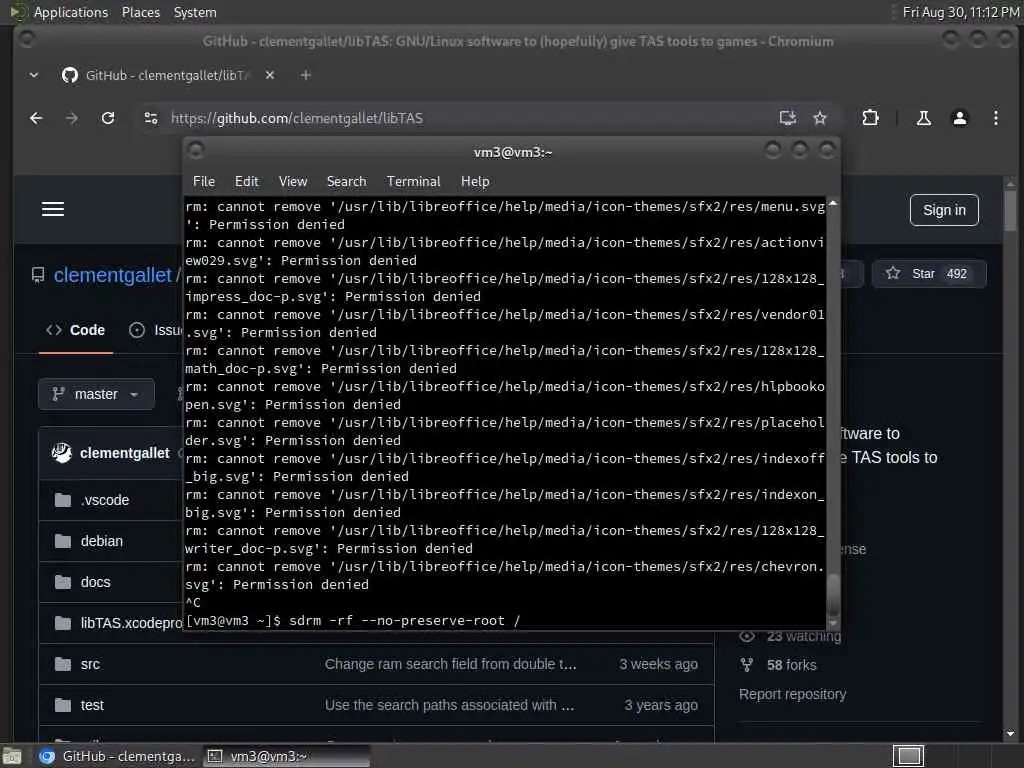
Task: Click the clock showing Fri Aug 30
Action: pyautogui.click(x=960, y=12)
